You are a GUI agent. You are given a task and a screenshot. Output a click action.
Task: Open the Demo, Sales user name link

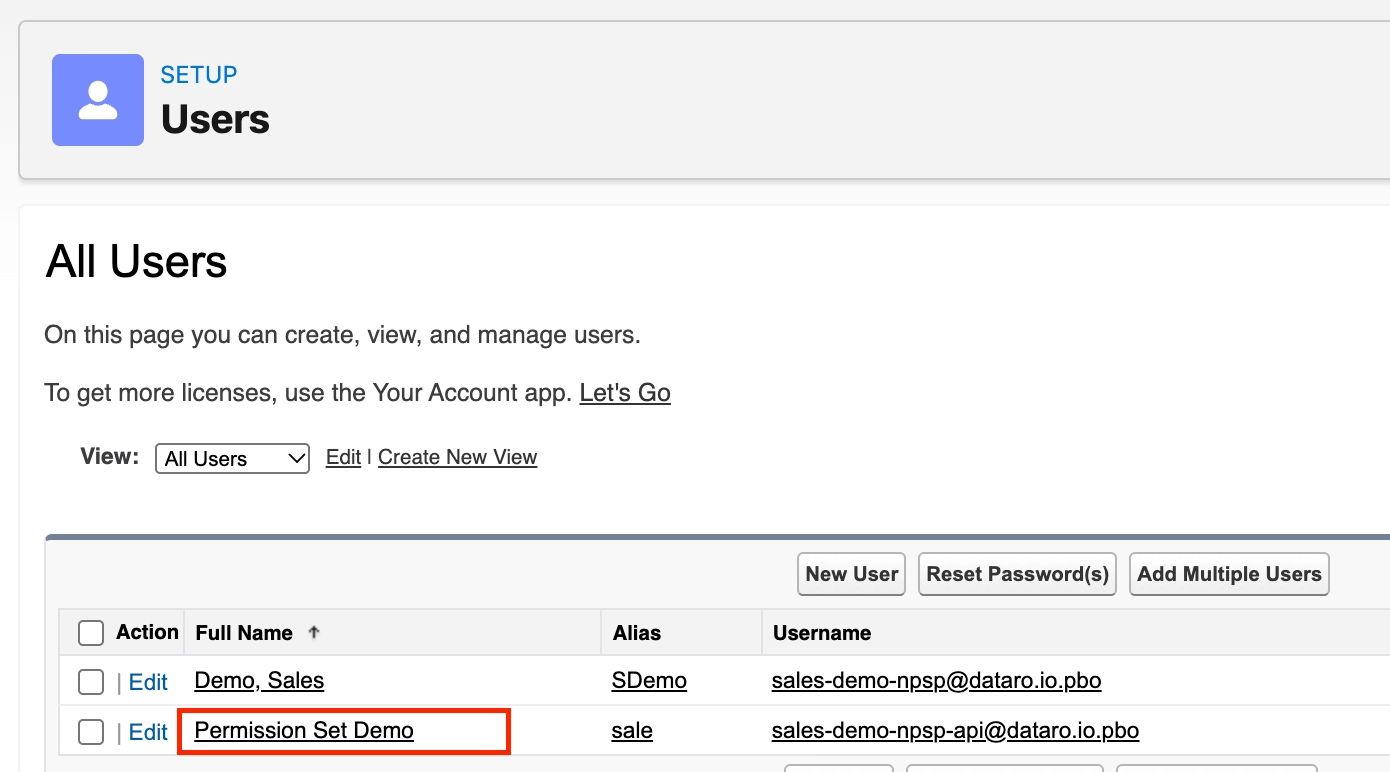point(259,681)
